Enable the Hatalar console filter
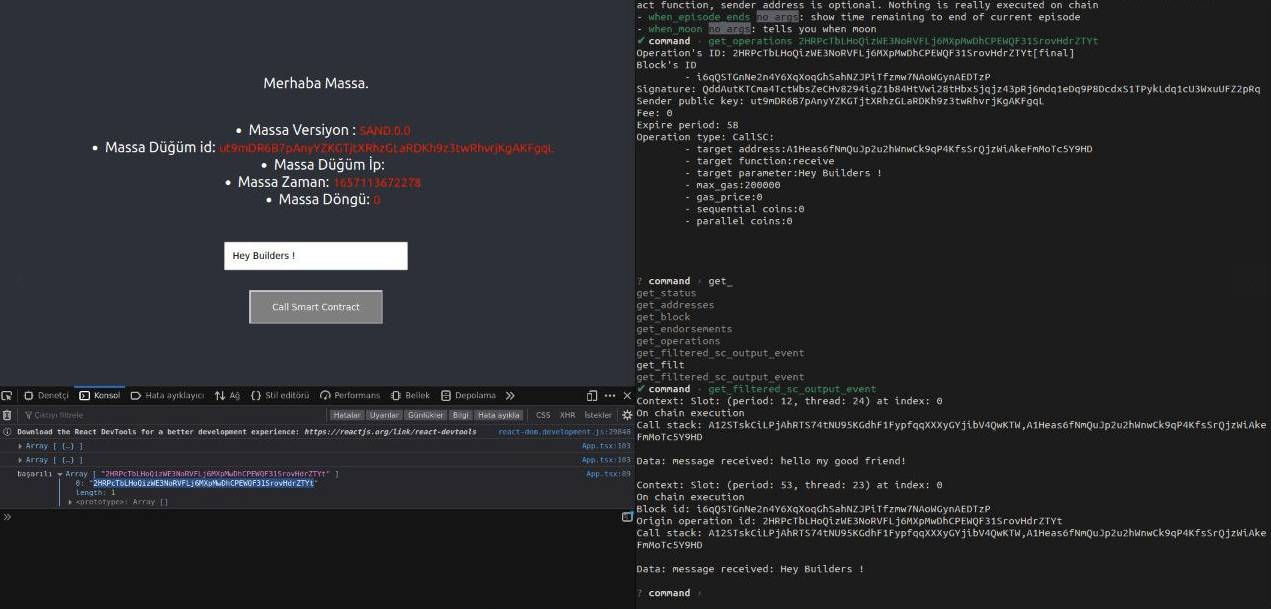The image size is (1271, 609). (346, 414)
